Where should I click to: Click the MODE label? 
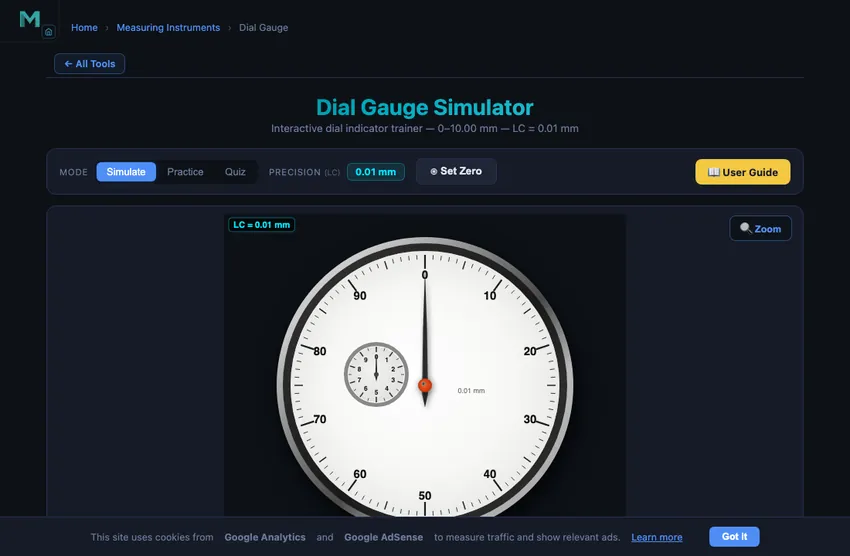(x=73, y=172)
